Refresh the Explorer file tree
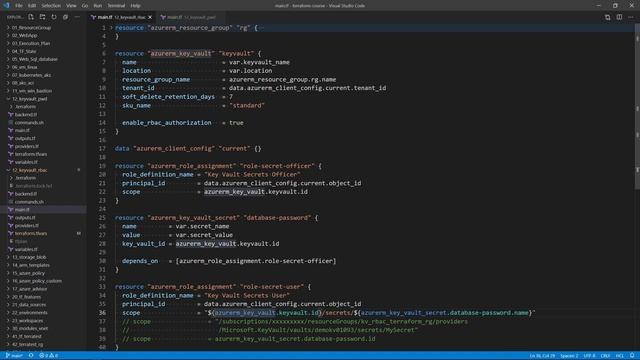Screen dimensions: 640x360 [x=54, y=17]
